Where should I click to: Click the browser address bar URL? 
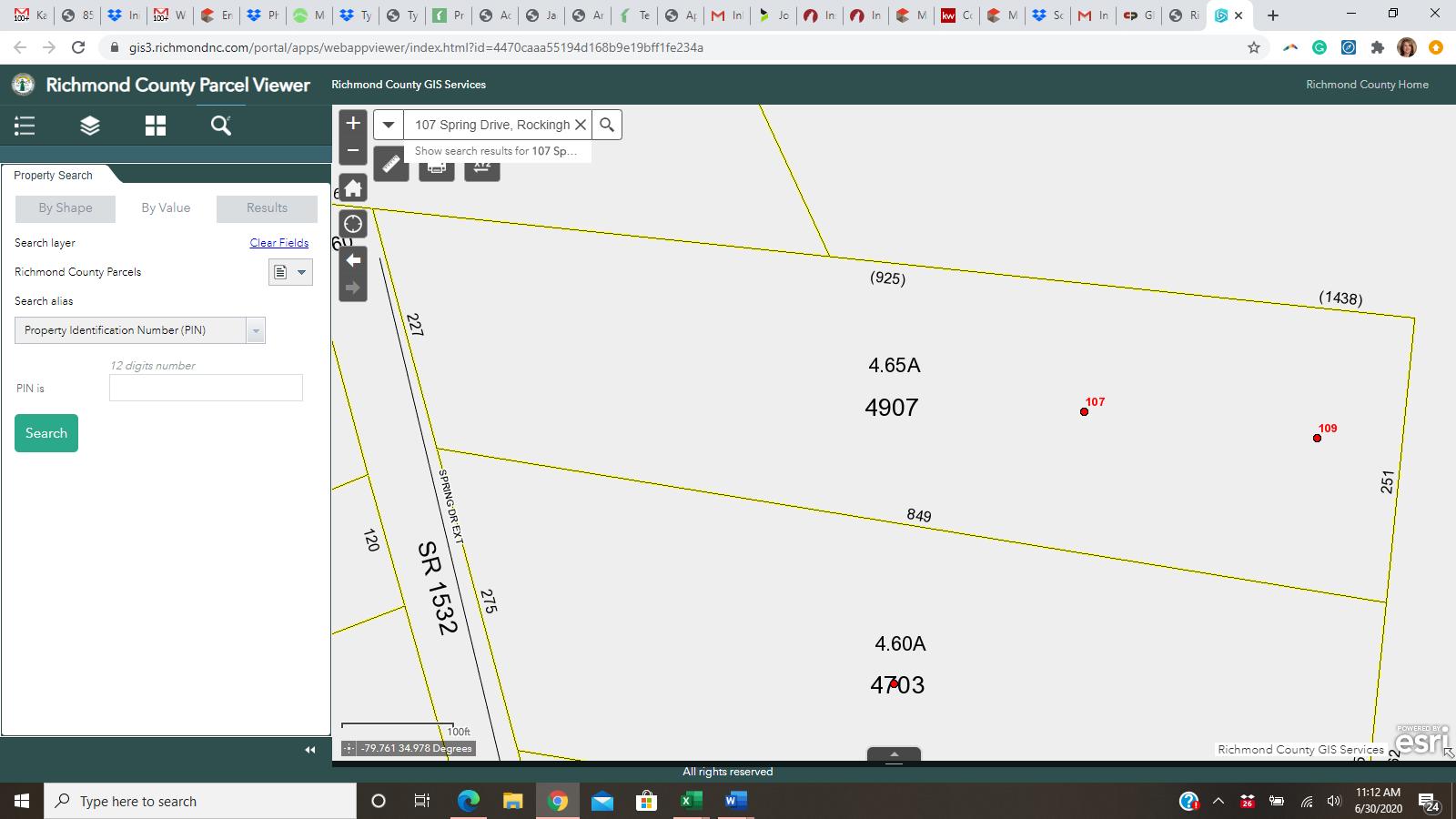click(x=416, y=47)
